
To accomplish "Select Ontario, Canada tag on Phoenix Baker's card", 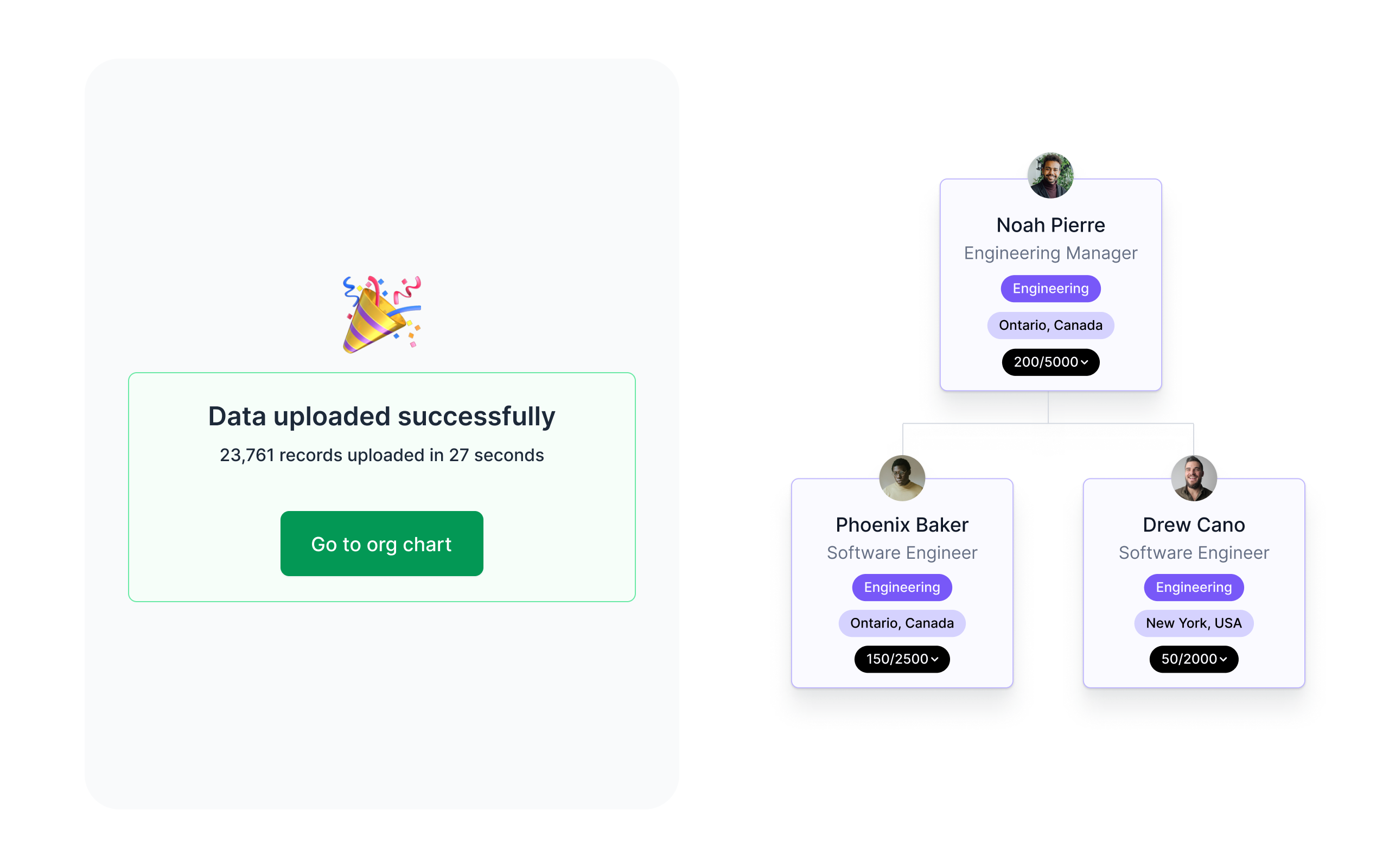I will [x=901, y=623].
